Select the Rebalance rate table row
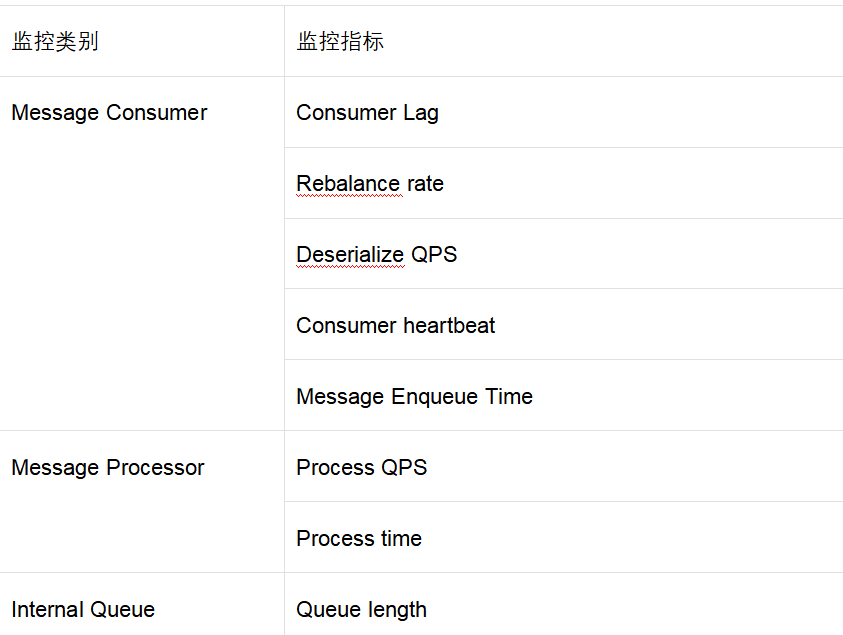Screen dimensions: 843x635 click(x=370, y=184)
